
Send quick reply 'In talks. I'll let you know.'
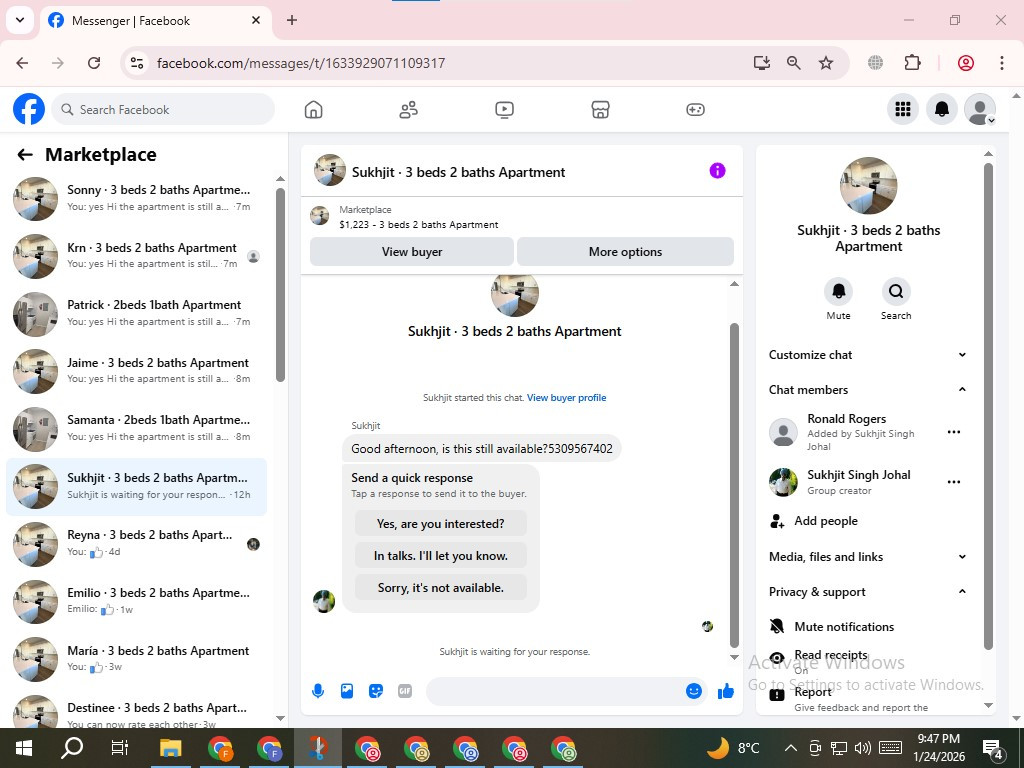(x=441, y=556)
